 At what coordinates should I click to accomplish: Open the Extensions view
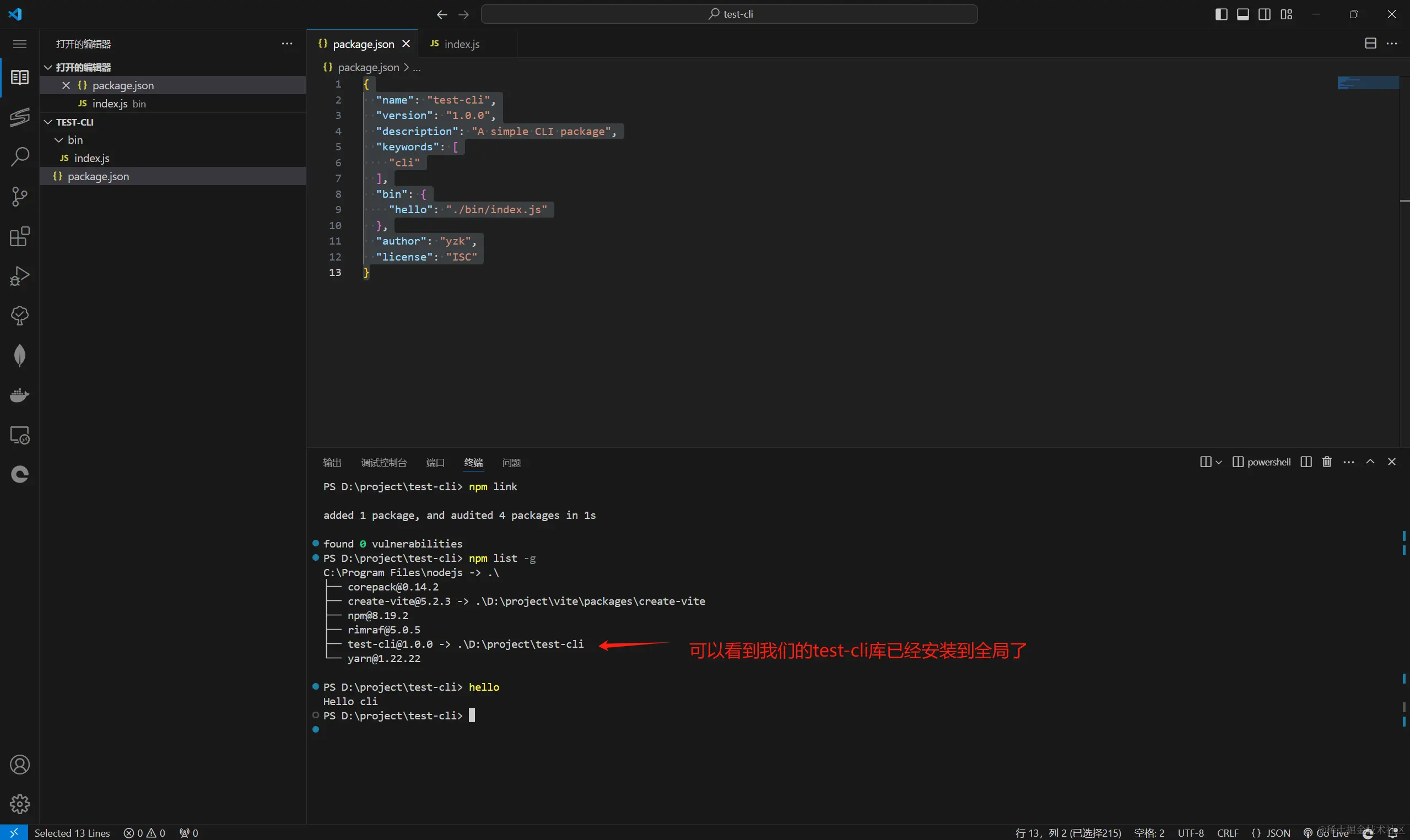pyautogui.click(x=20, y=237)
